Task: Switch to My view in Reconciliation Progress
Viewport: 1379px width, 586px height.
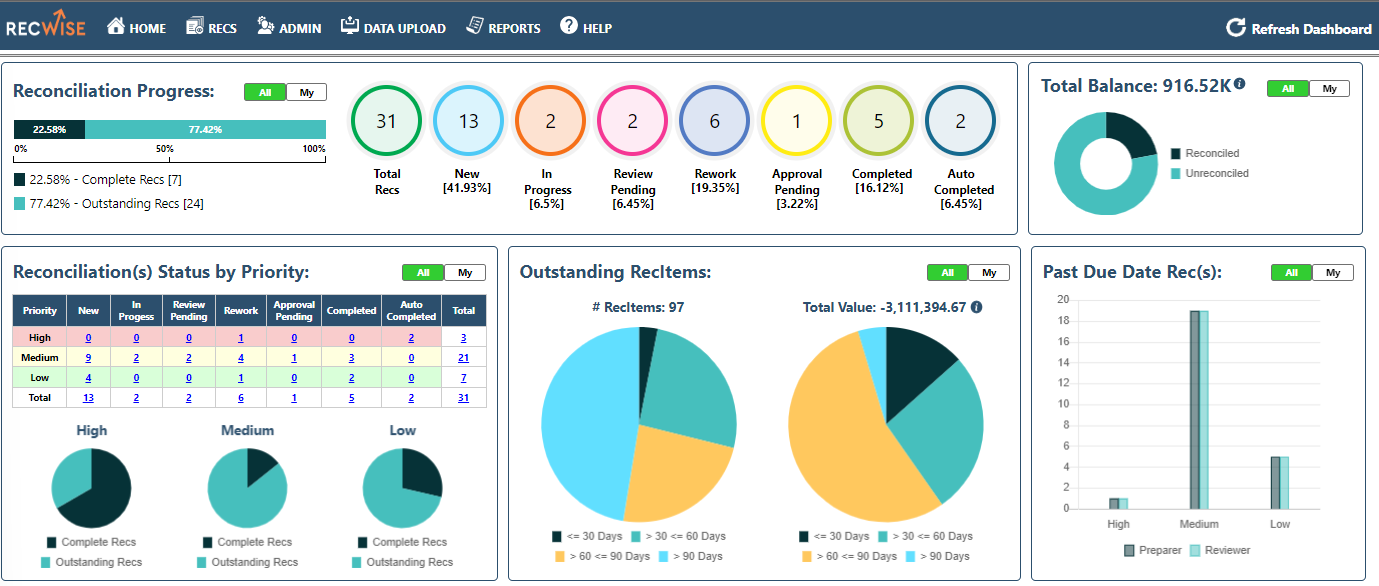Action: point(307,91)
